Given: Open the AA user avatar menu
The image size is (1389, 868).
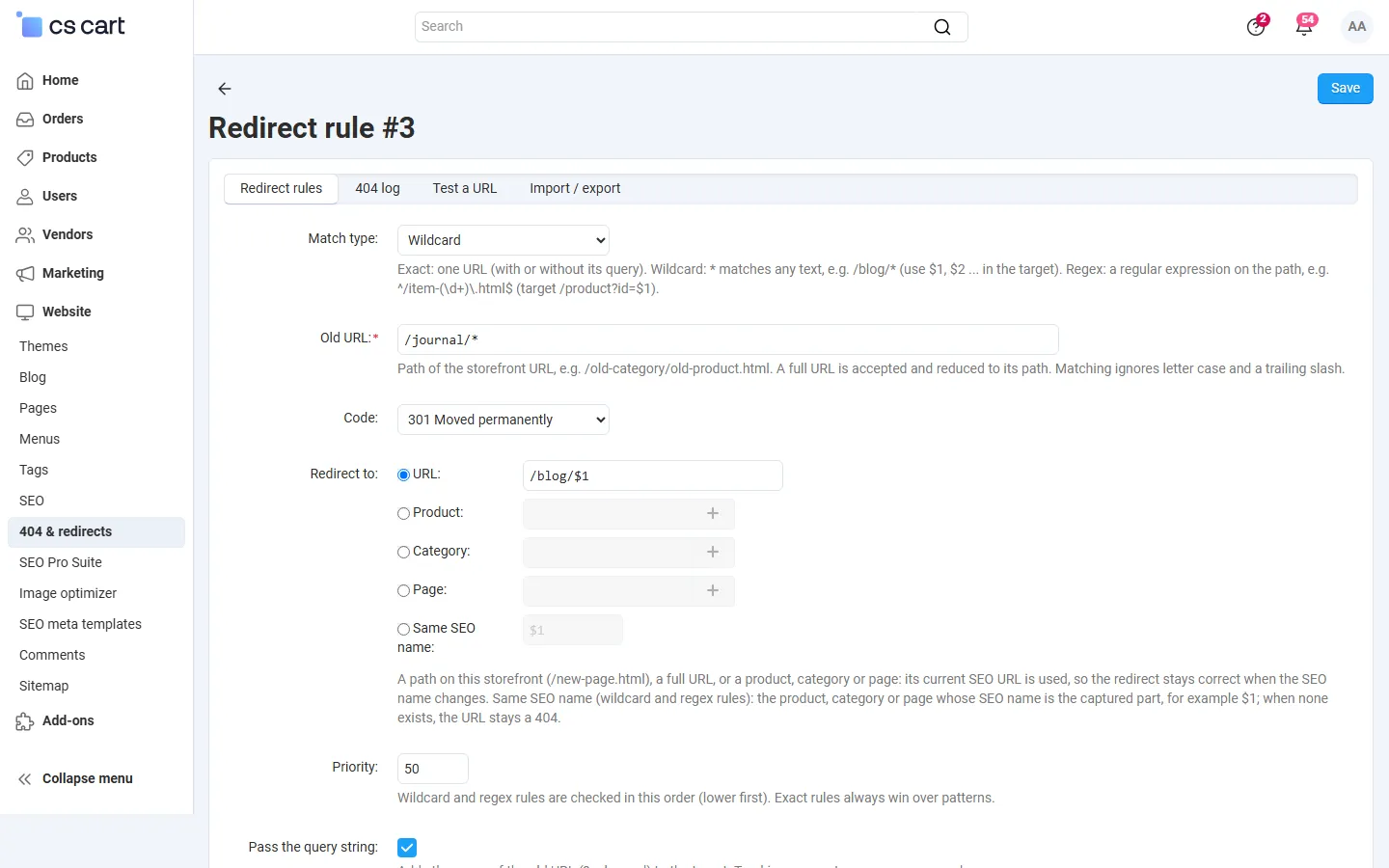Looking at the screenshot, I should coord(1357,27).
